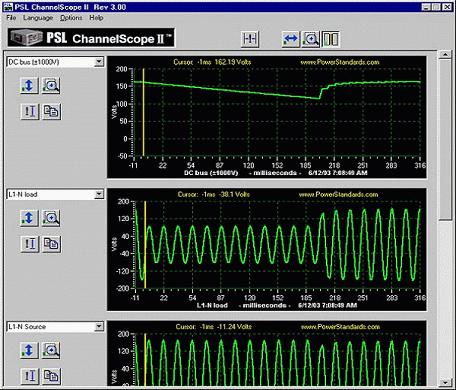
Task: Click the cursor alignment icon in top toolbar
Action: (x=250, y=39)
